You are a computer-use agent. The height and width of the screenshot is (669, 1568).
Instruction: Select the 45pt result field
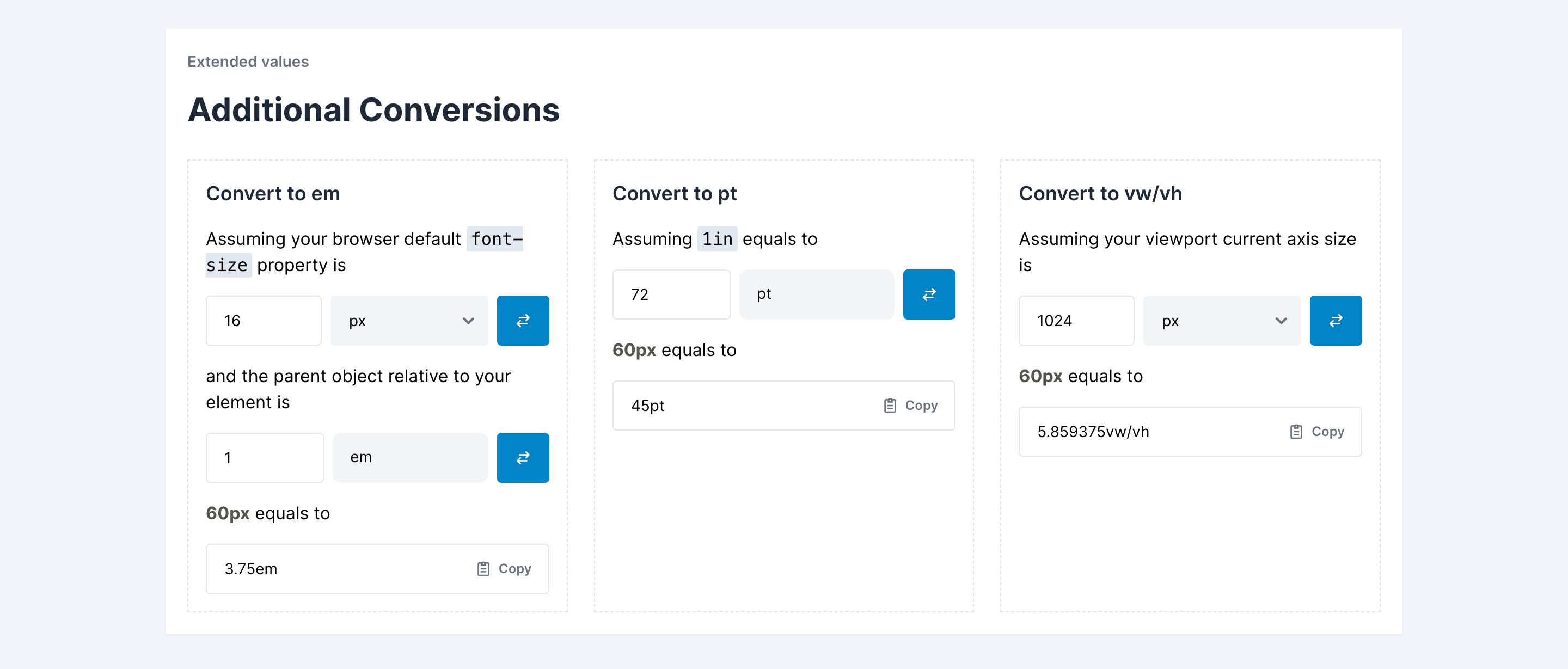coord(784,406)
